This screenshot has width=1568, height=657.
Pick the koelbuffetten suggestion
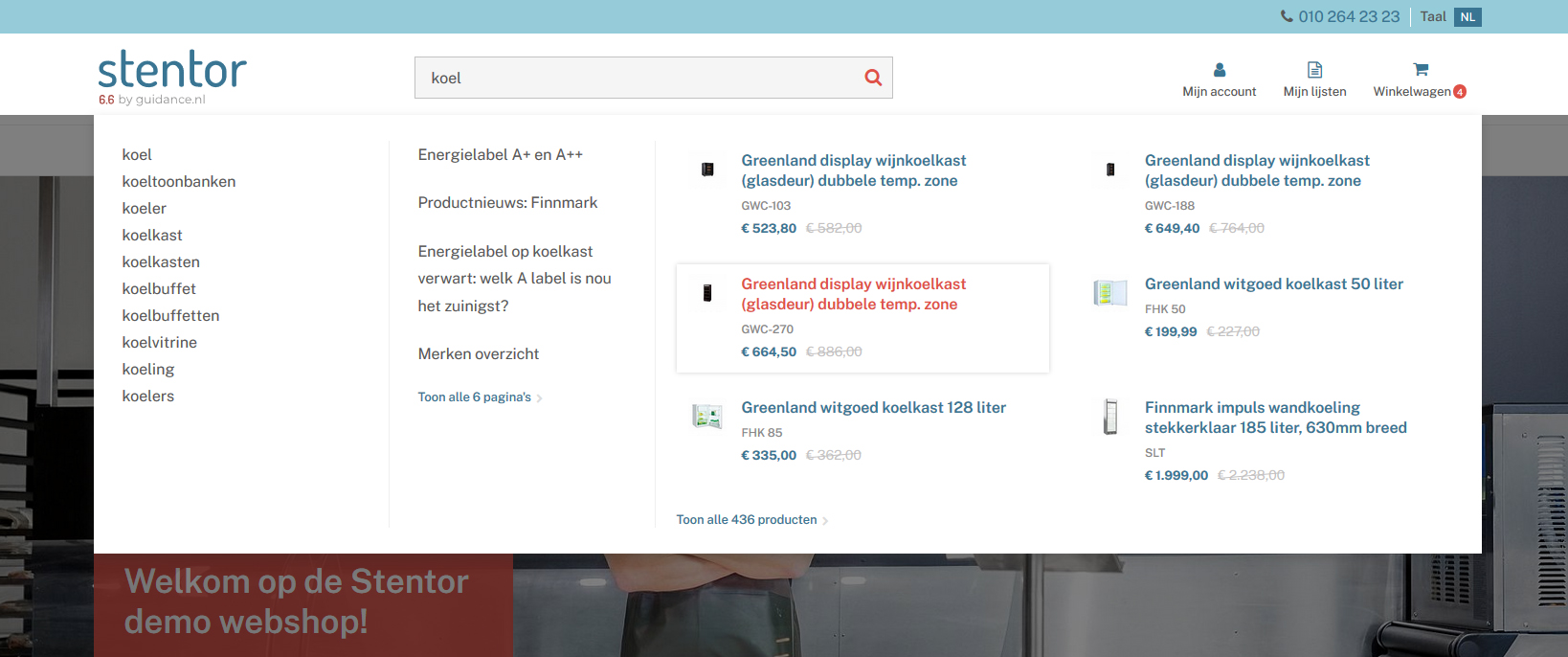pyautogui.click(x=170, y=315)
